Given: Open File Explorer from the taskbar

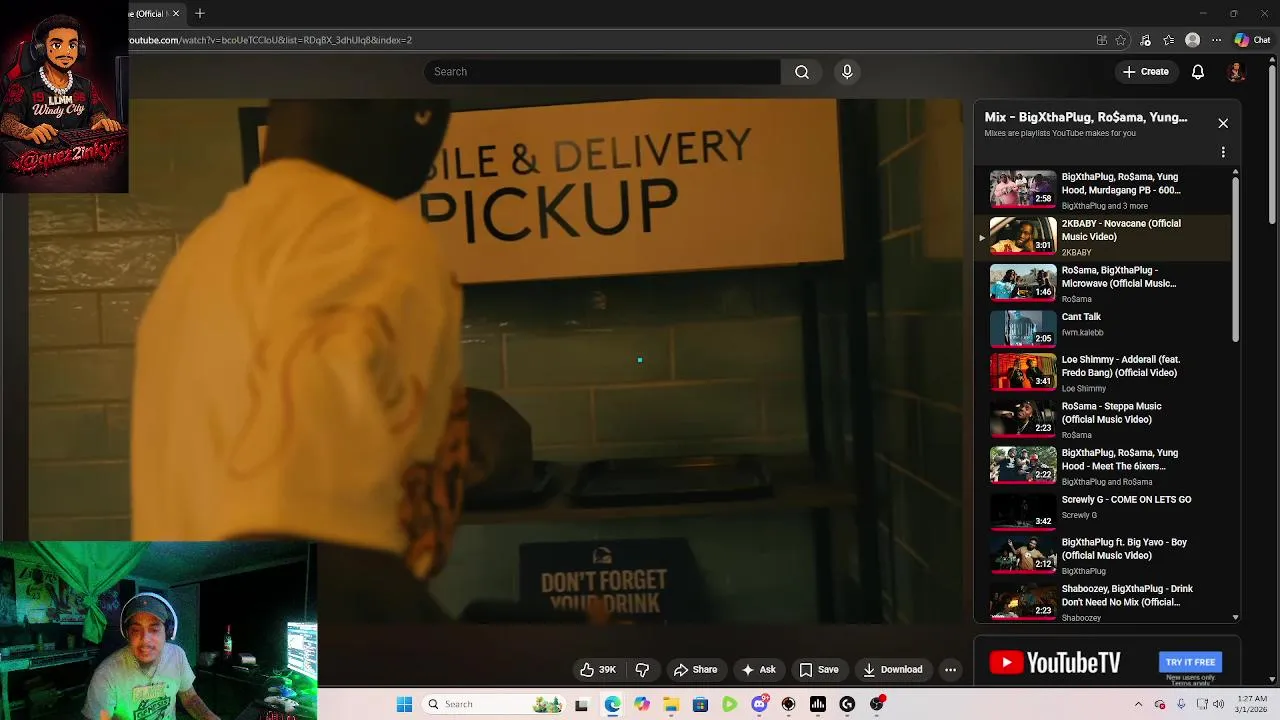Looking at the screenshot, I should click(x=671, y=704).
